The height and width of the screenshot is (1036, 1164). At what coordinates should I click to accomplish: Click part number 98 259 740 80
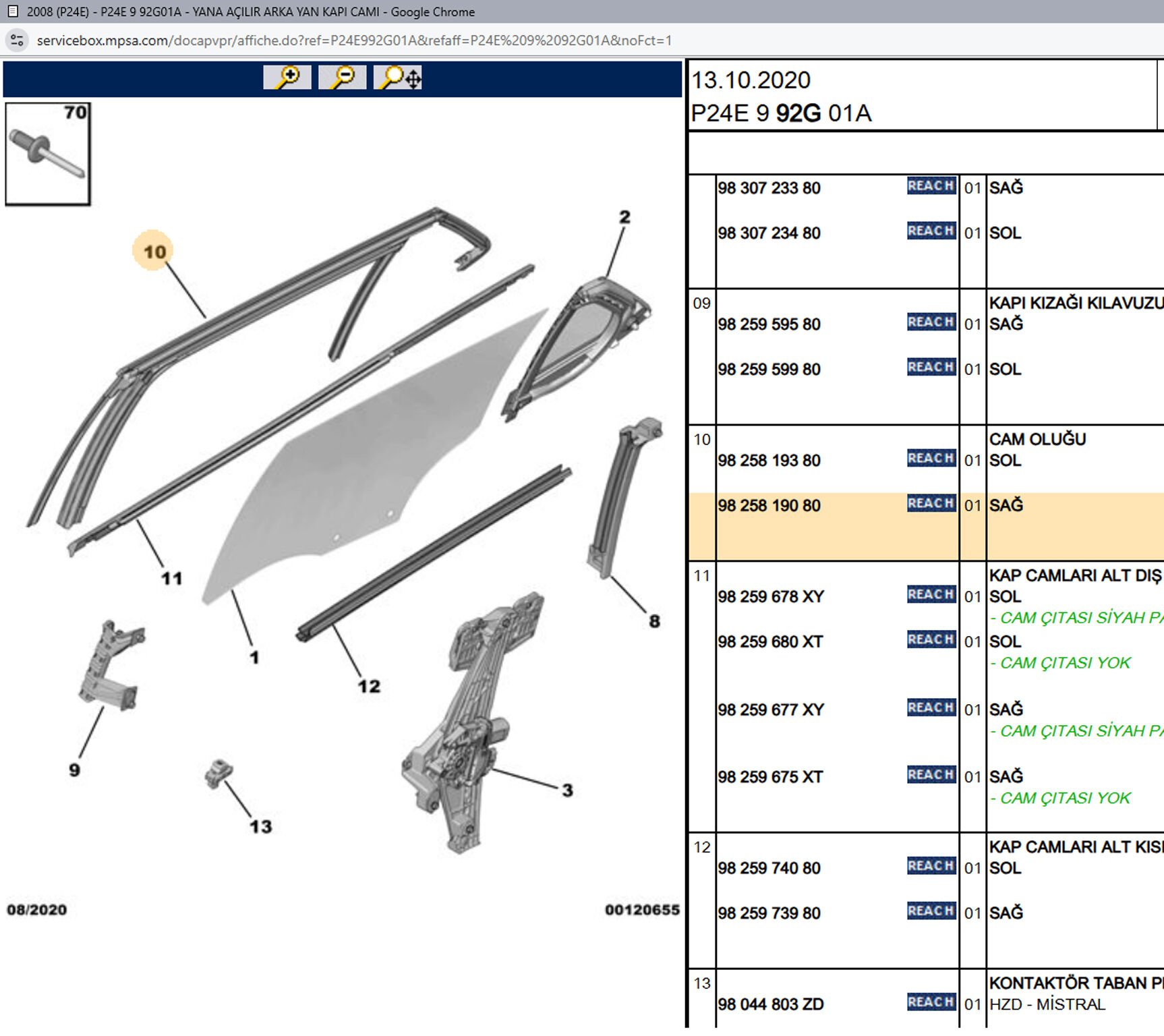(769, 868)
